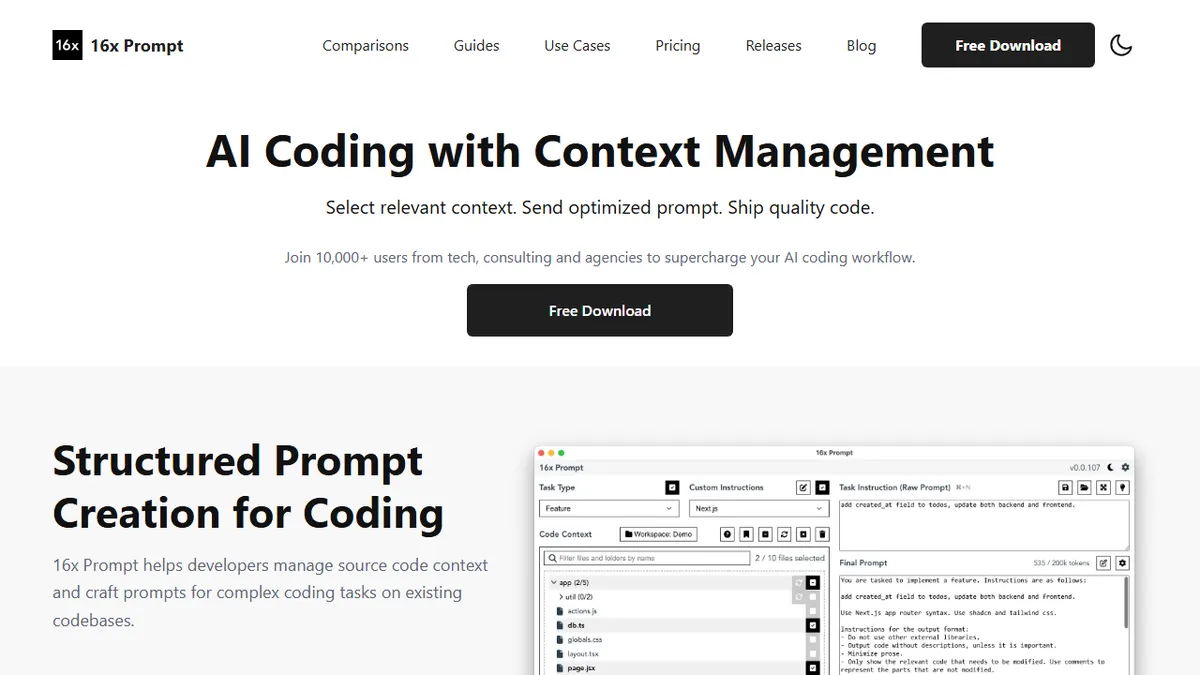Click inside the Task Instruction text area
The image size is (1200, 675).
point(984,525)
